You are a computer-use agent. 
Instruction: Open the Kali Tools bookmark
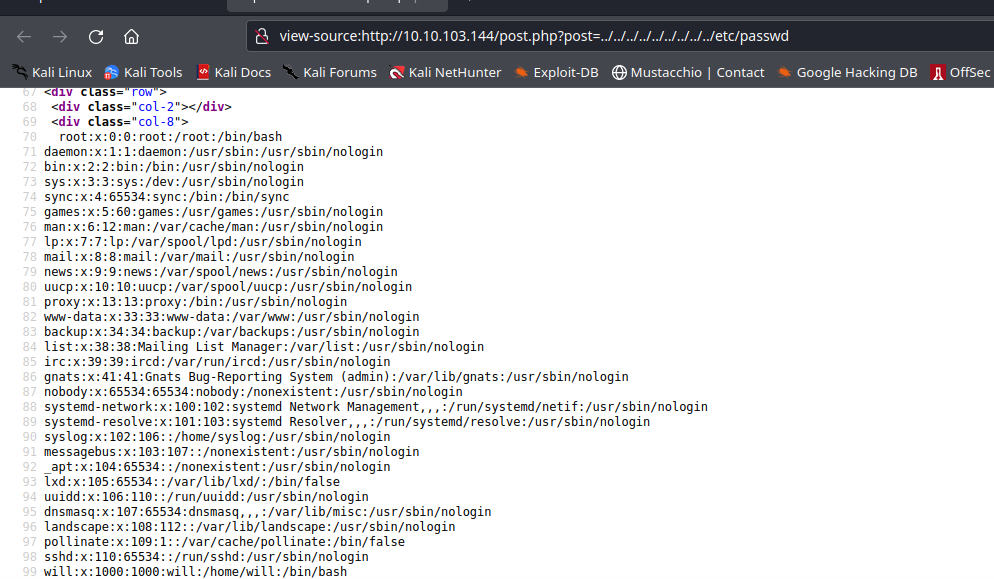pos(143,72)
